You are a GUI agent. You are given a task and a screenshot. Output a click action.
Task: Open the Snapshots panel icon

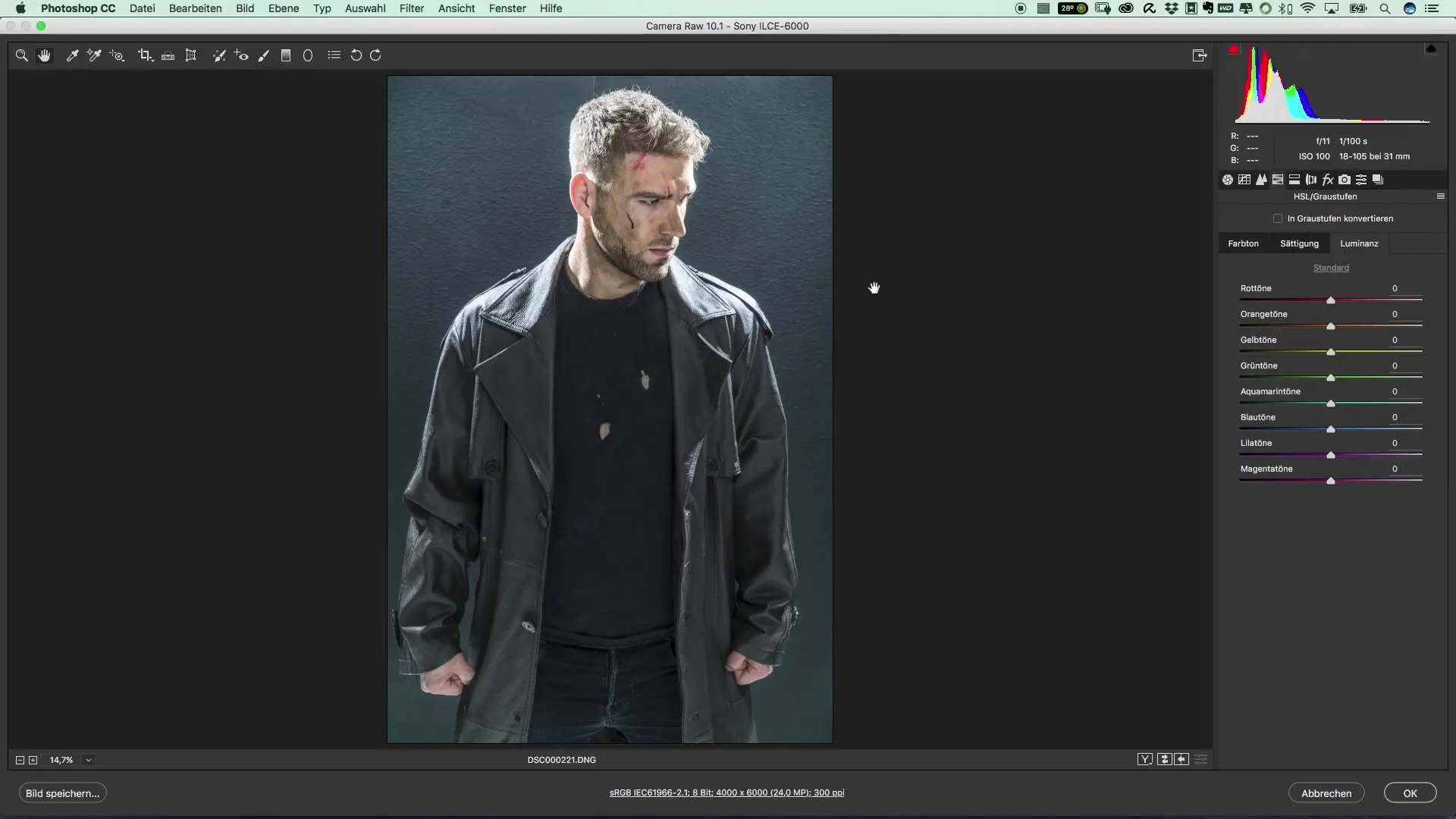1378,180
